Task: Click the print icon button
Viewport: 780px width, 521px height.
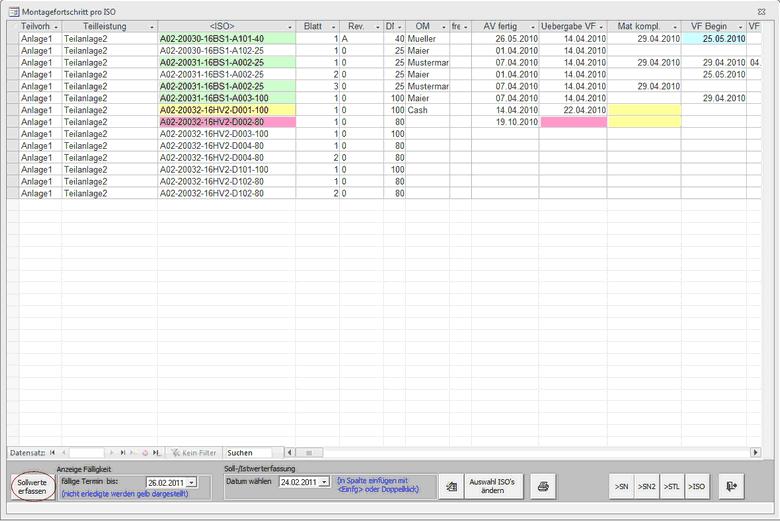Action: [x=544, y=487]
